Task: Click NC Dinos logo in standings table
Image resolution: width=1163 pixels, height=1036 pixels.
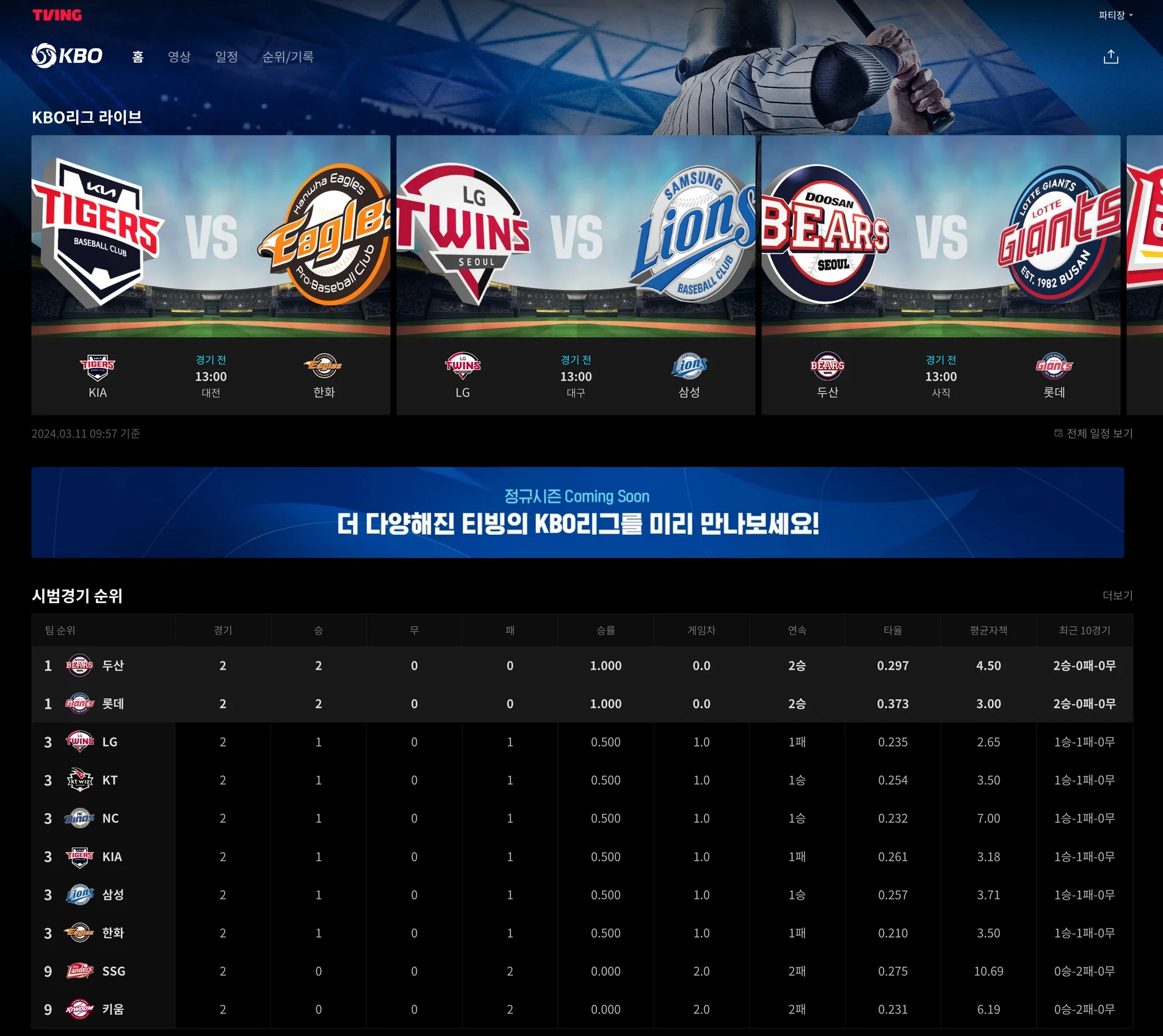Action: pos(79,818)
